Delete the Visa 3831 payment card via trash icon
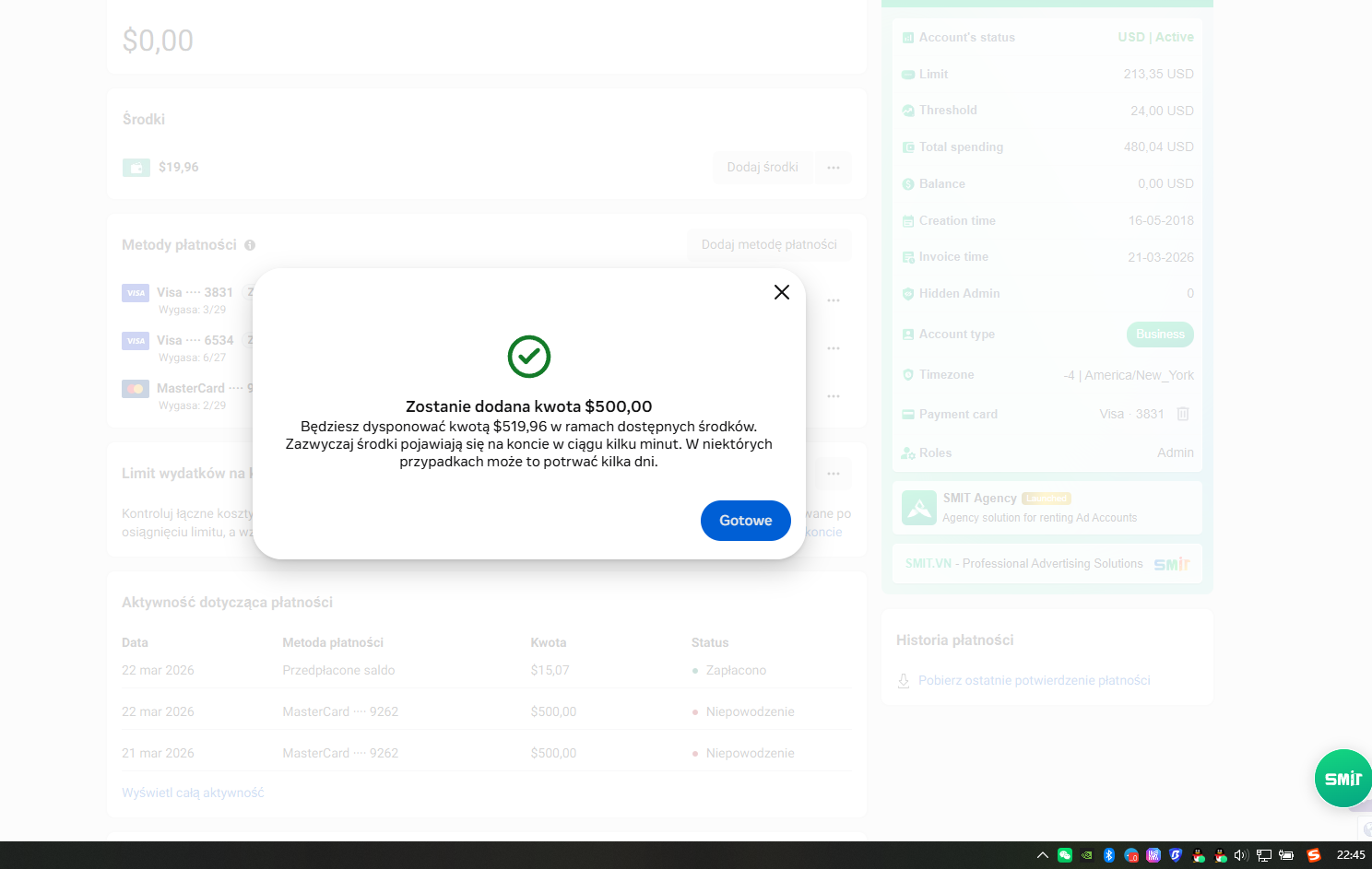1372x869 pixels. tap(1183, 415)
